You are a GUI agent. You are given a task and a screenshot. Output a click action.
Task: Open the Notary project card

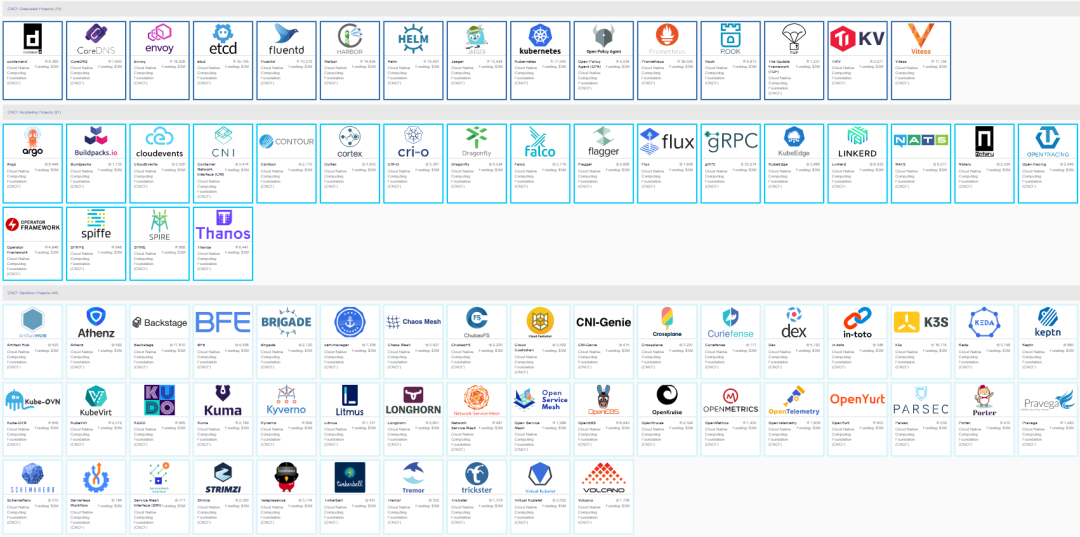(984, 164)
